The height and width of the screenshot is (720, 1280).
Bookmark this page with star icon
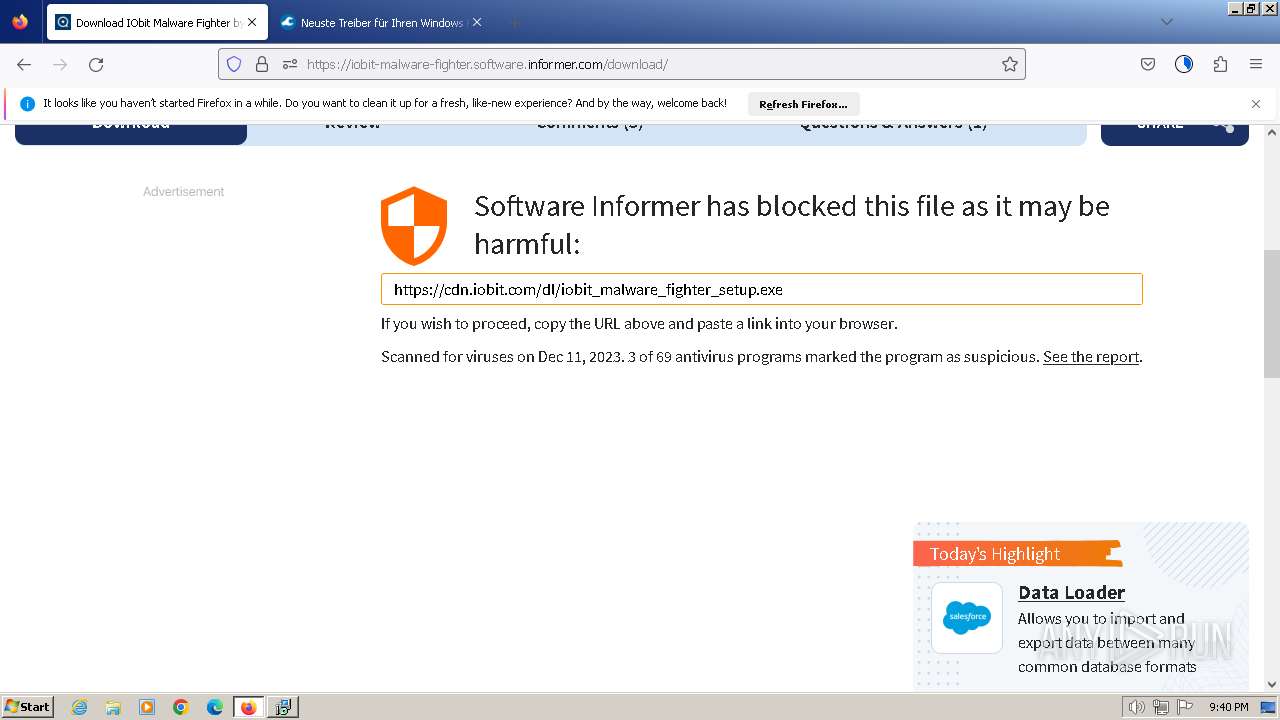coord(1010,64)
